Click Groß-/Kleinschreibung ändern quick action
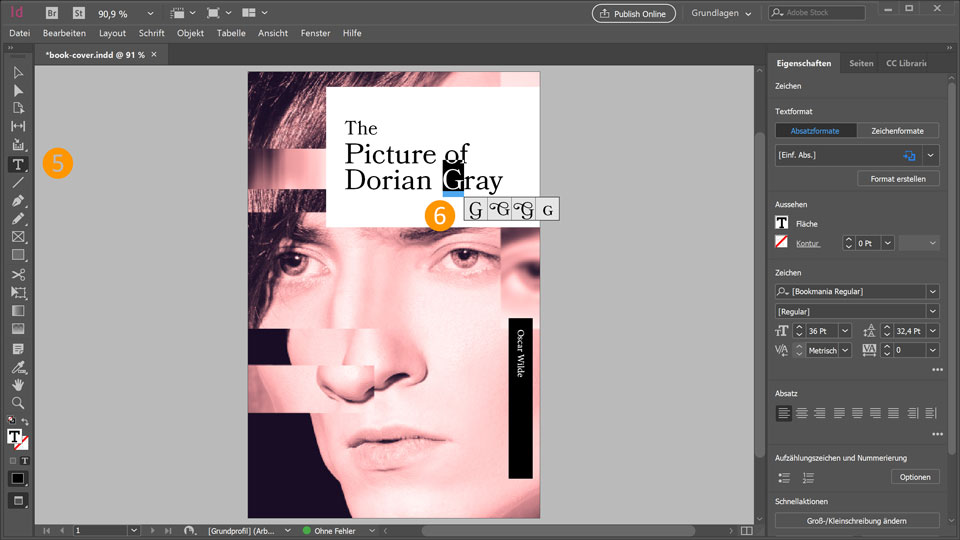The image size is (960, 540). [x=857, y=520]
